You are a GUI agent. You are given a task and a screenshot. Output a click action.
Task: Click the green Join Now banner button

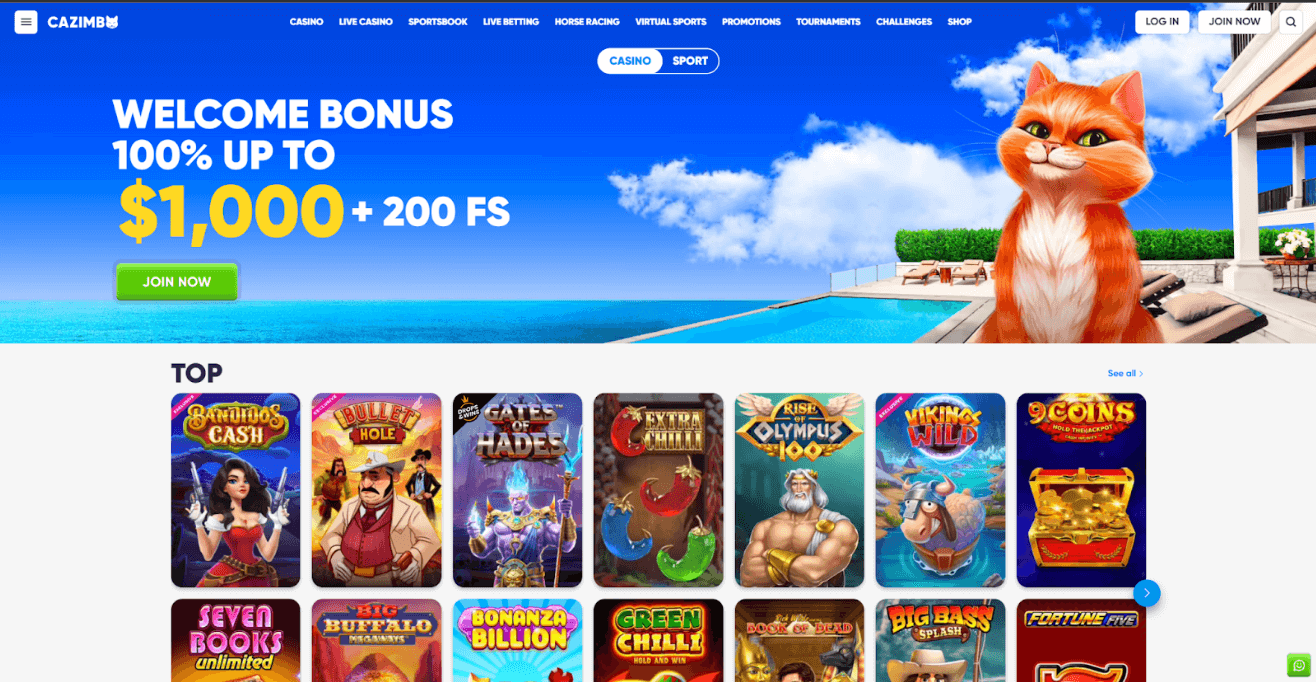177,282
